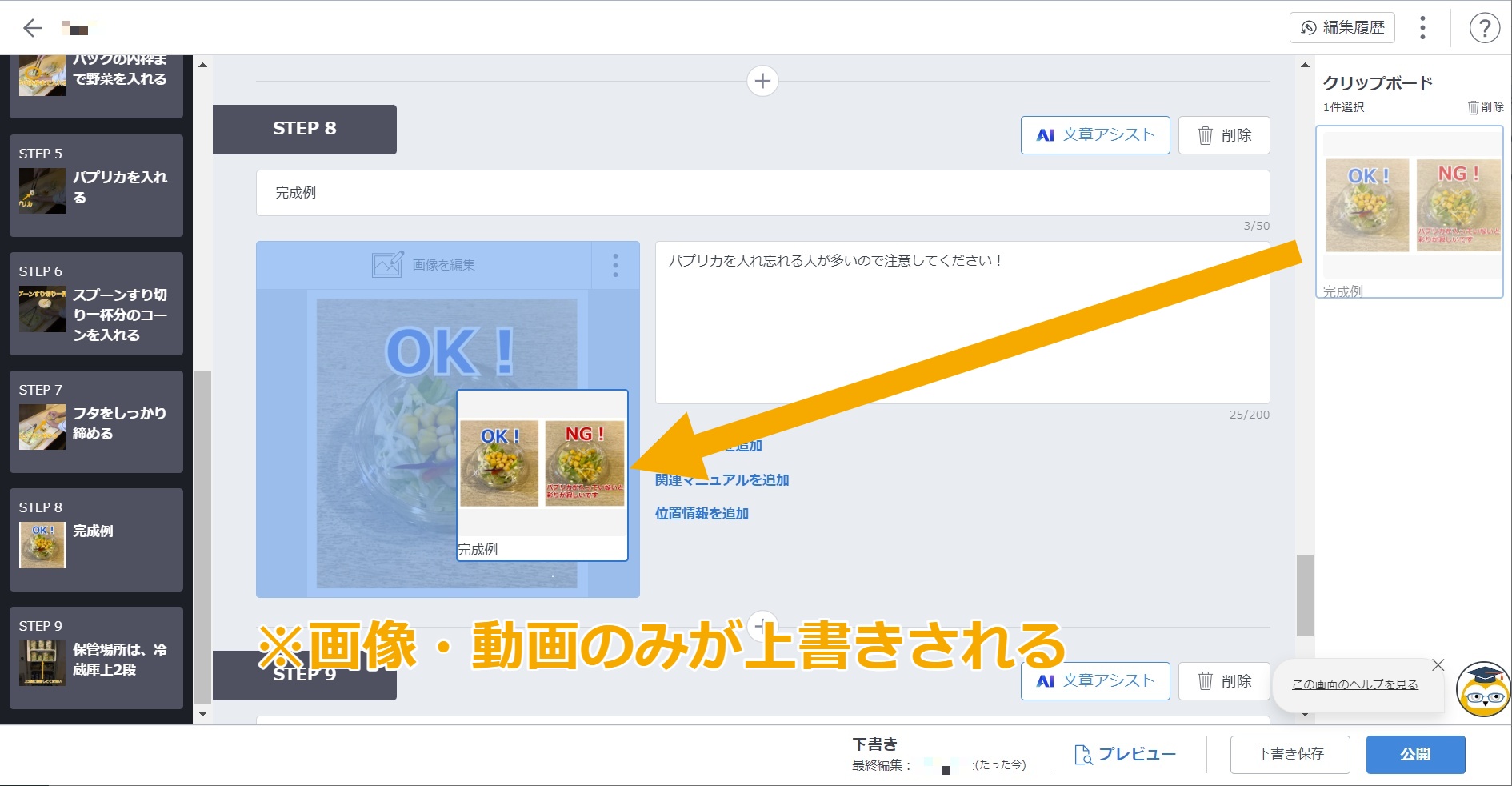The height and width of the screenshot is (786, 1512).
Task: Click the owl mascot help icon
Action: coord(1482,689)
